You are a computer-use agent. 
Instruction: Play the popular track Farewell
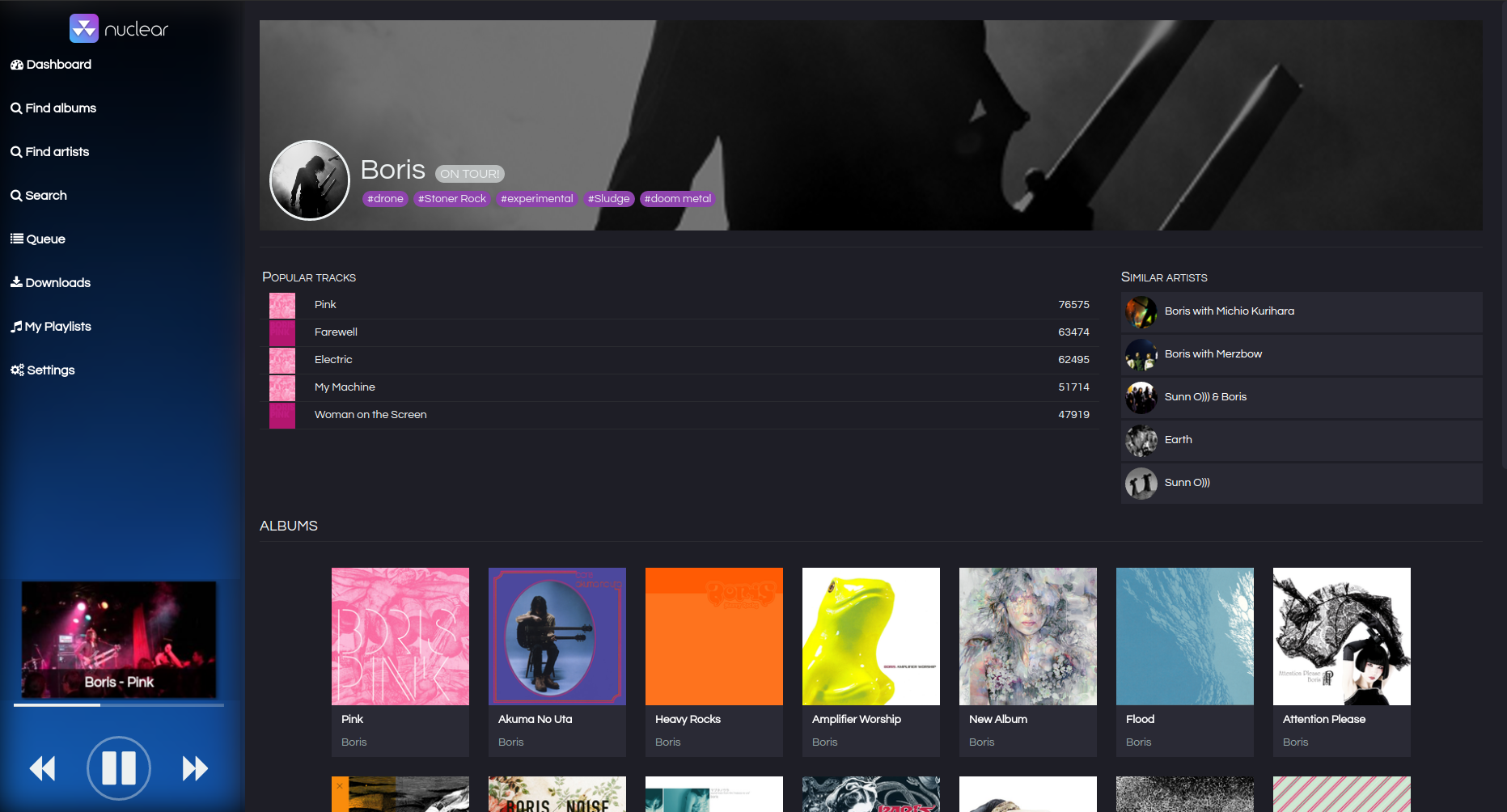679,332
